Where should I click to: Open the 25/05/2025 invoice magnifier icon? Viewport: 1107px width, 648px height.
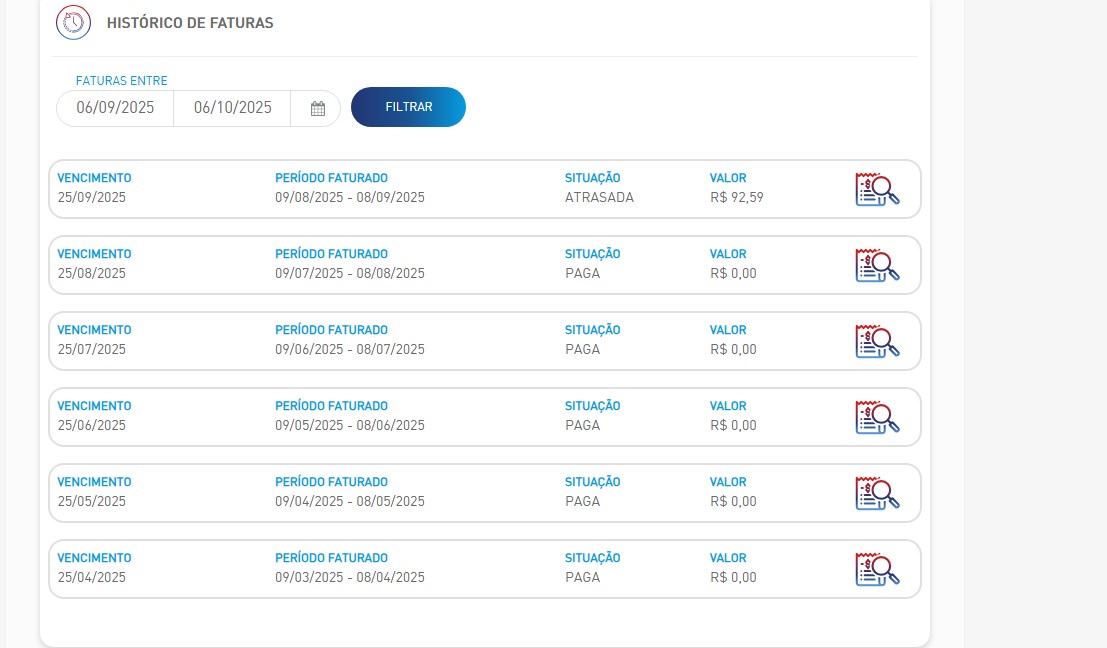pos(877,493)
